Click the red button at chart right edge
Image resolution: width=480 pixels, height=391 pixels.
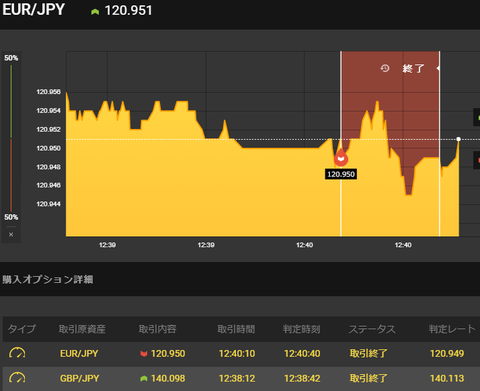pyautogui.click(x=477, y=160)
